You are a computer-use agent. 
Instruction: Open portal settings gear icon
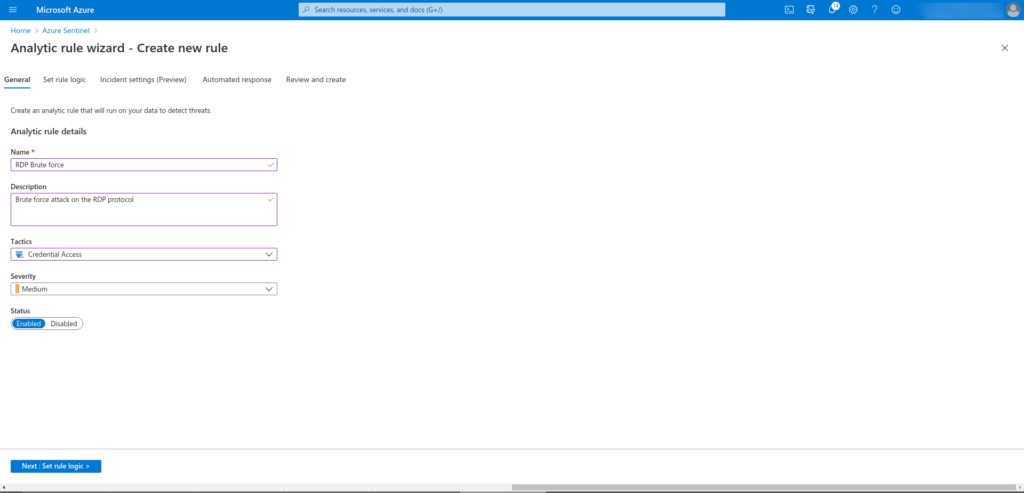click(853, 10)
